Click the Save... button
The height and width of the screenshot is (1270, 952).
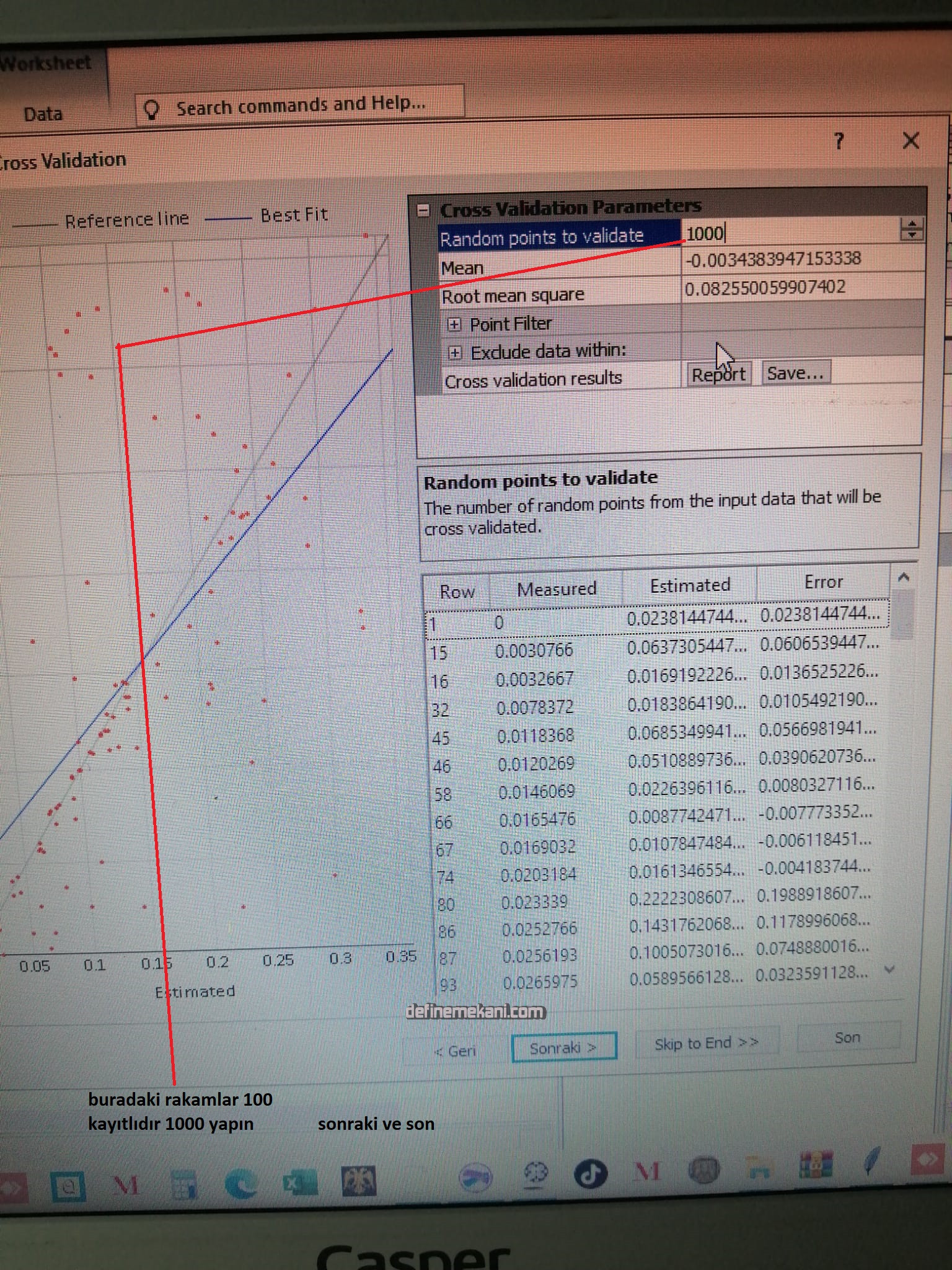tap(795, 373)
